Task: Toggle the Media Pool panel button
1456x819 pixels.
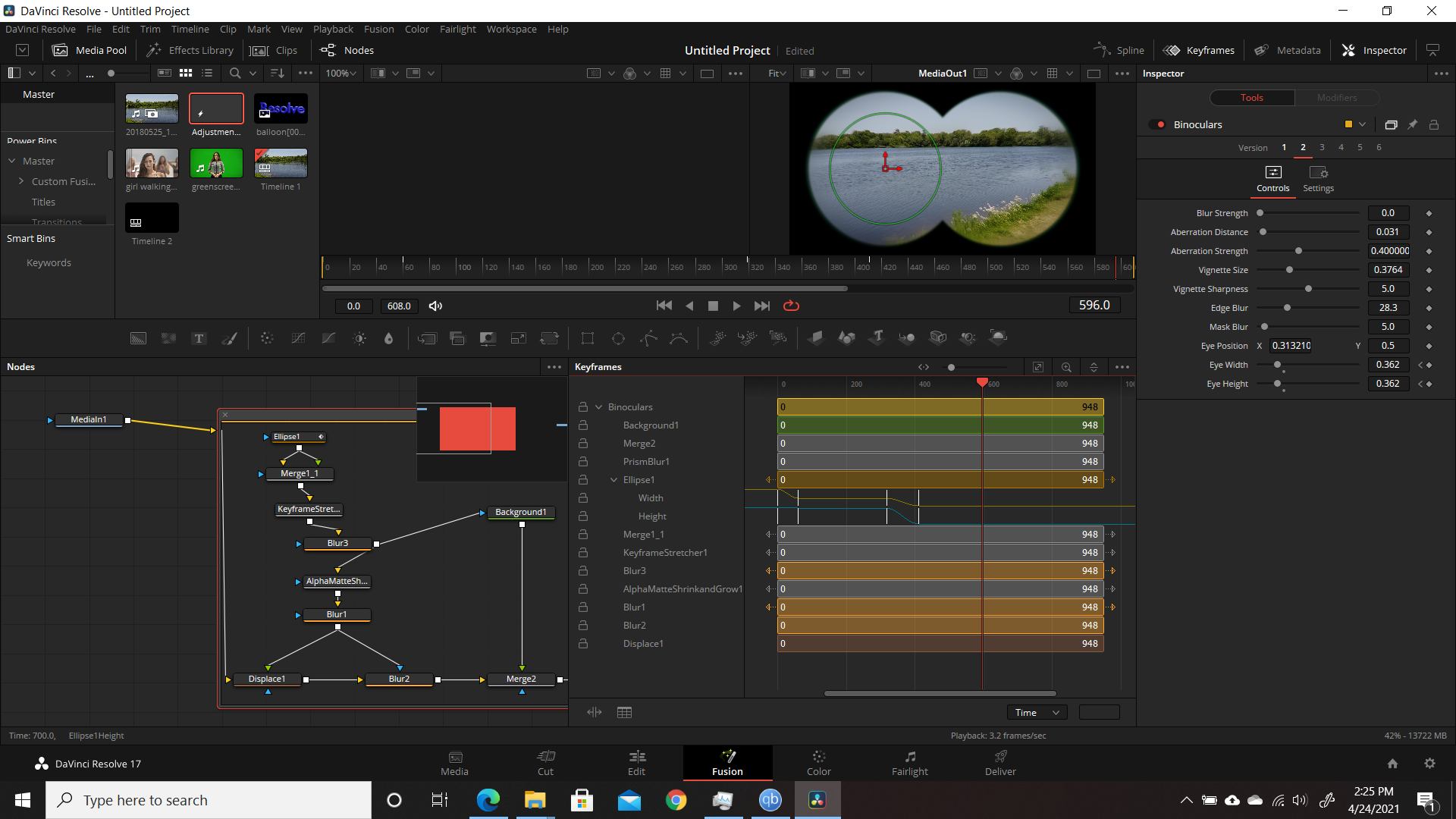Action: coord(89,50)
